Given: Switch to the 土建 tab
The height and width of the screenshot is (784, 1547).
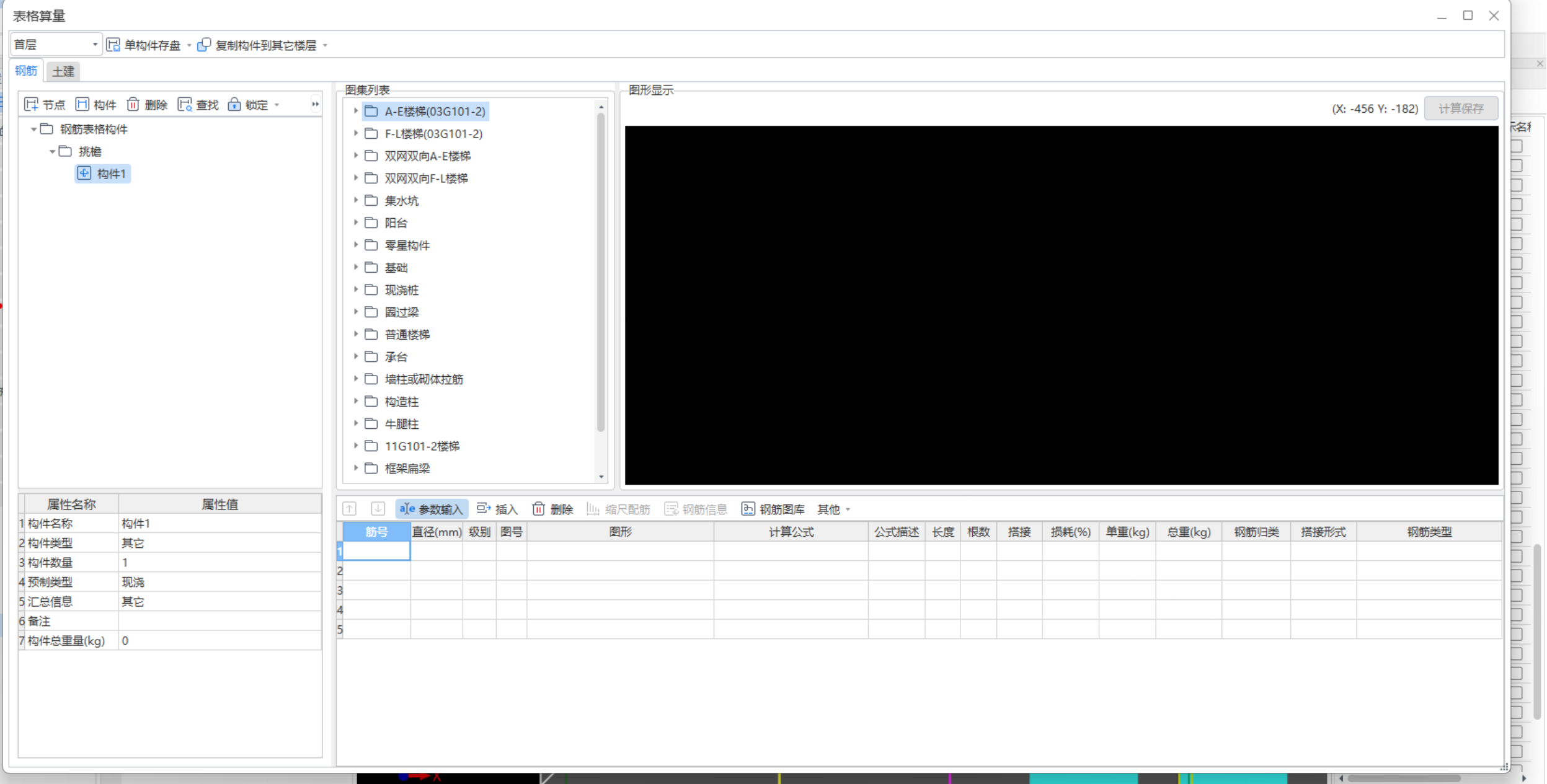Looking at the screenshot, I should [x=63, y=71].
